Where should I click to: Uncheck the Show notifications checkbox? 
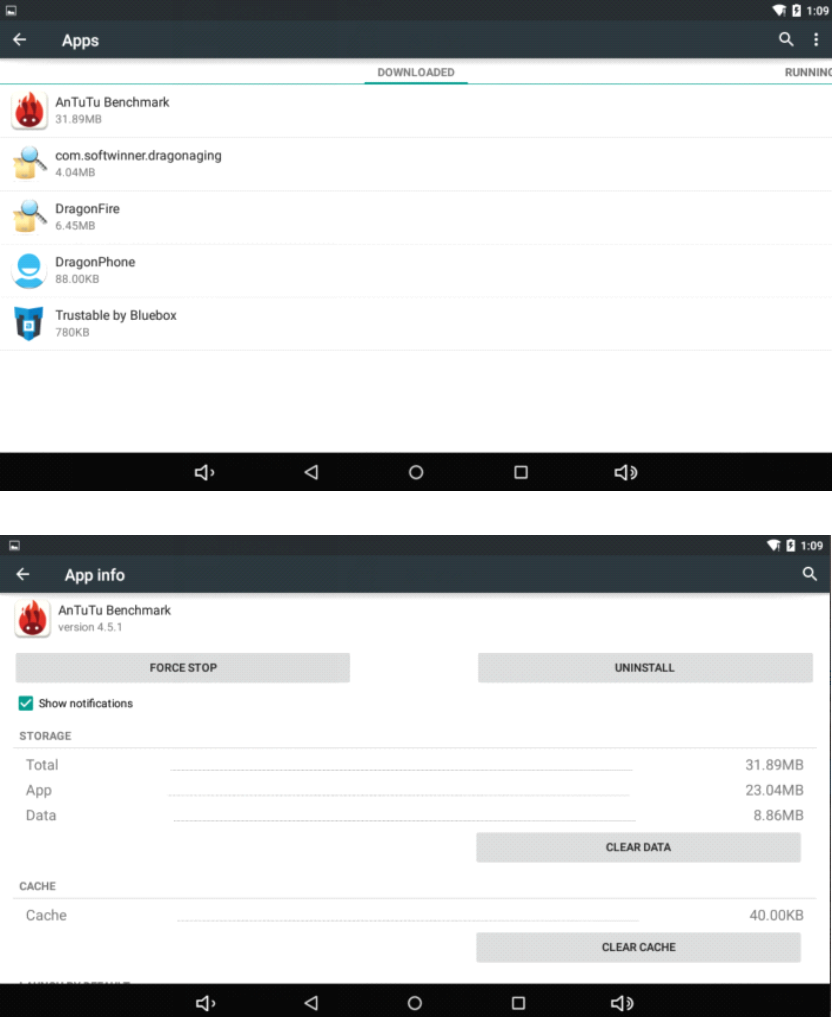click(26, 703)
